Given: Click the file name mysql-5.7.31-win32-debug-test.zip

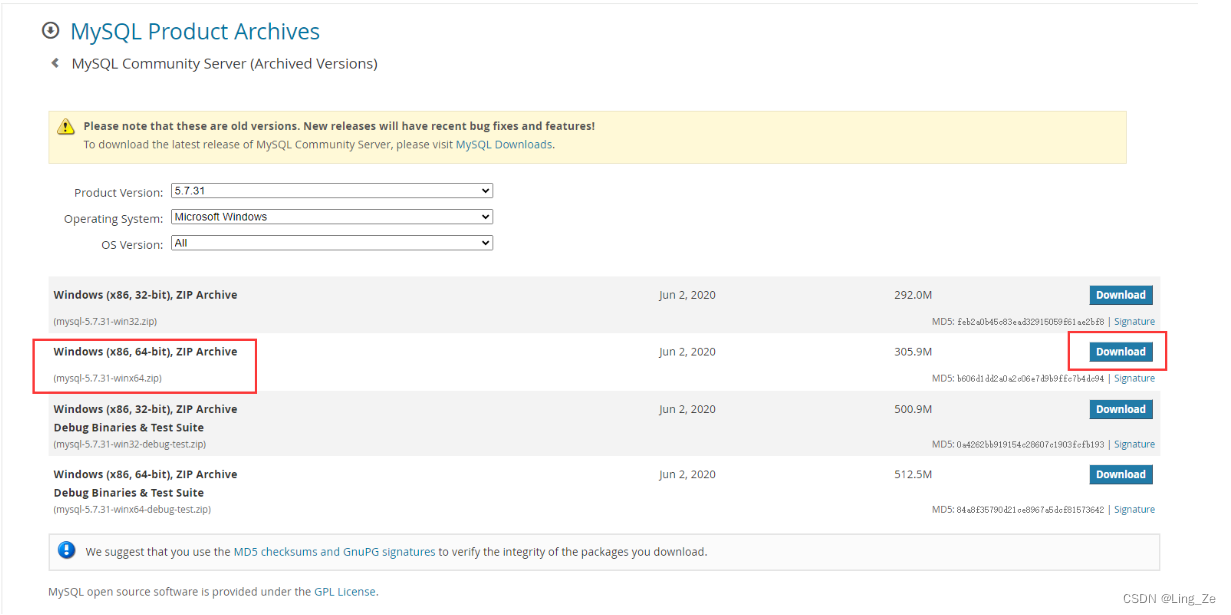Looking at the screenshot, I should (130, 444).
